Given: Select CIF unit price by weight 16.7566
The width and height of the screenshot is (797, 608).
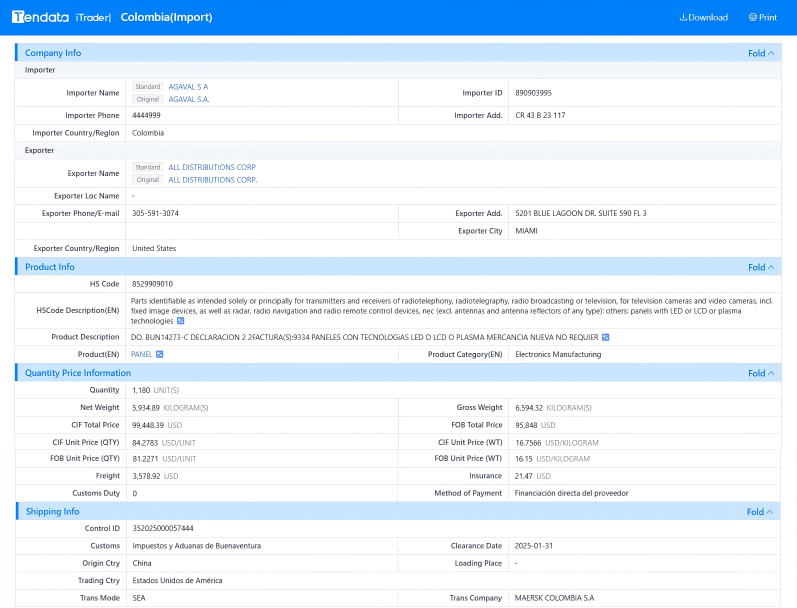Looking at the screenshot, I should pos(528,443).
